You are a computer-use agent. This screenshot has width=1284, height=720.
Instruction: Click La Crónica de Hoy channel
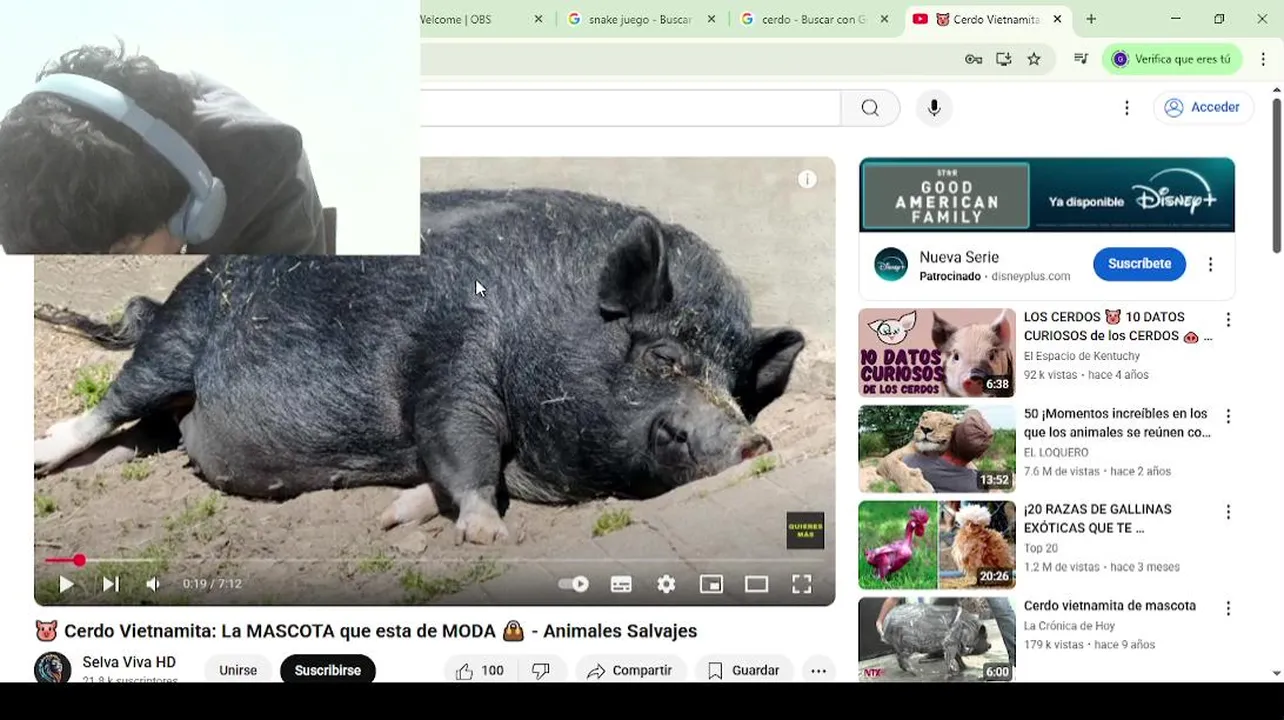1075,626
